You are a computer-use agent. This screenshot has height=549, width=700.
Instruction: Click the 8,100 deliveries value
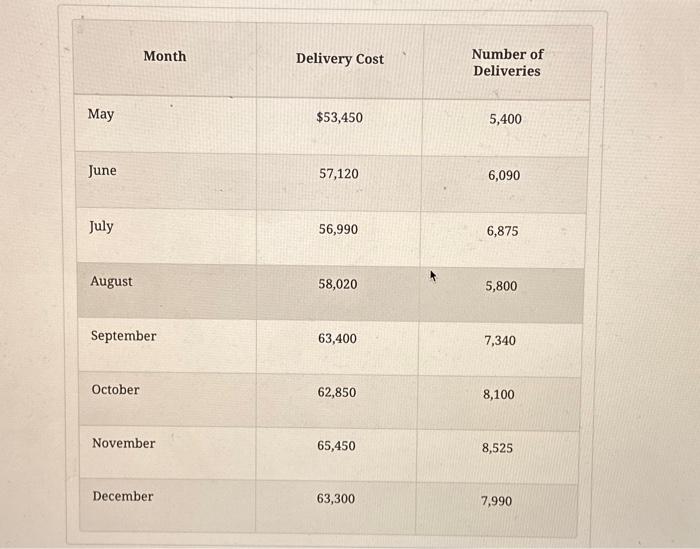coord(499,395)
